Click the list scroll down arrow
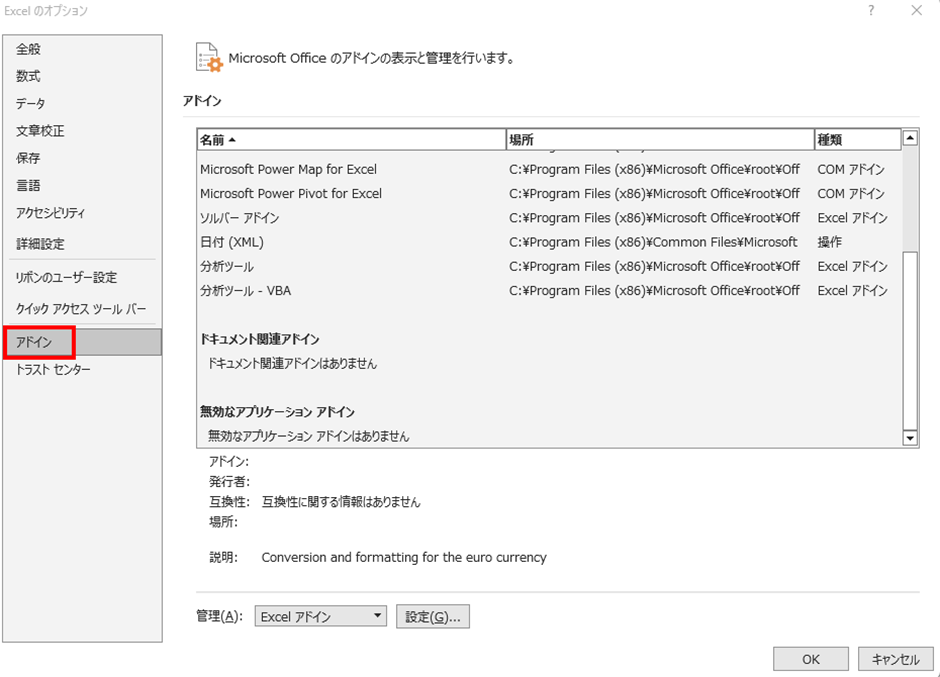Screen dimensions: 940x677 (x=910, y=437)
